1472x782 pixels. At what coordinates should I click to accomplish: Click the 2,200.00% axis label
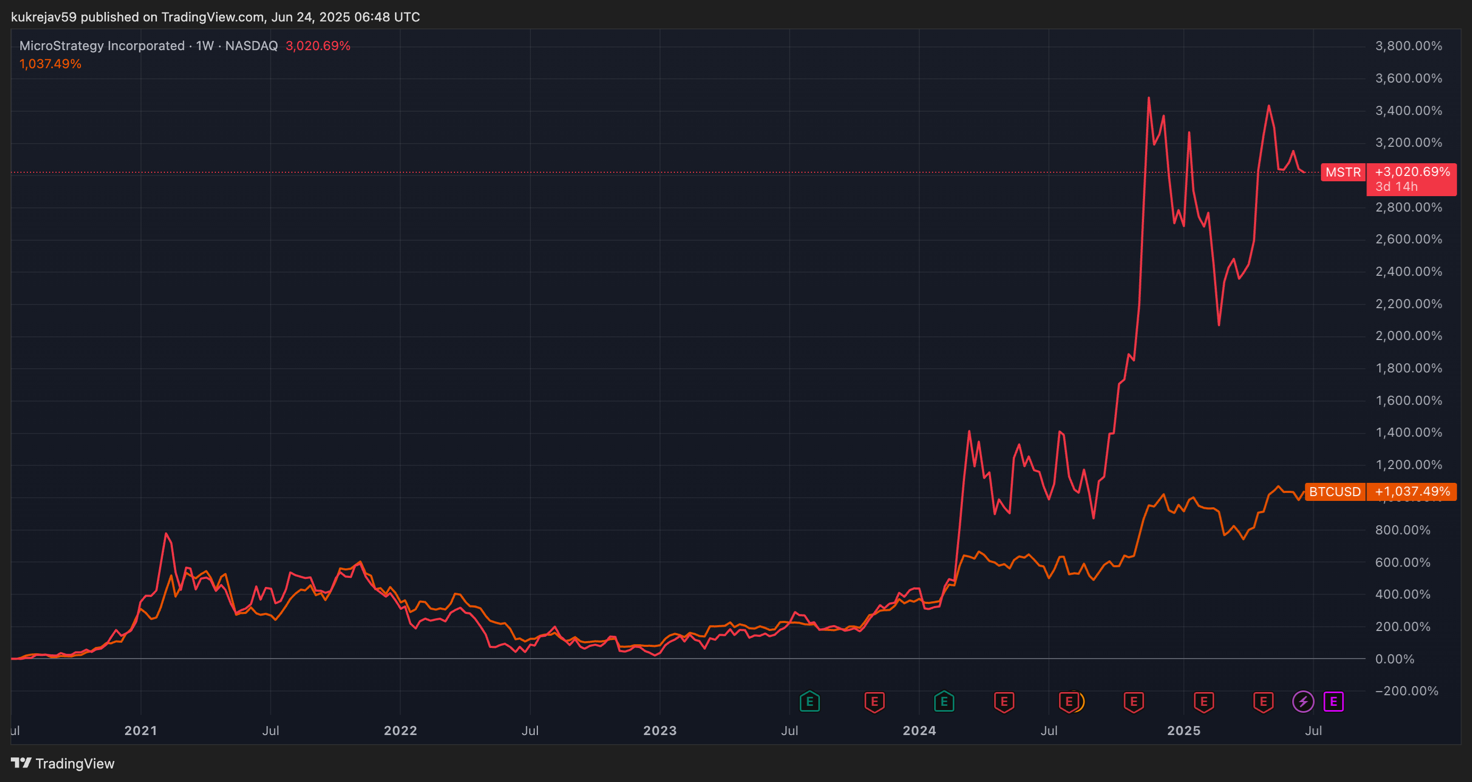(1409, 304)
